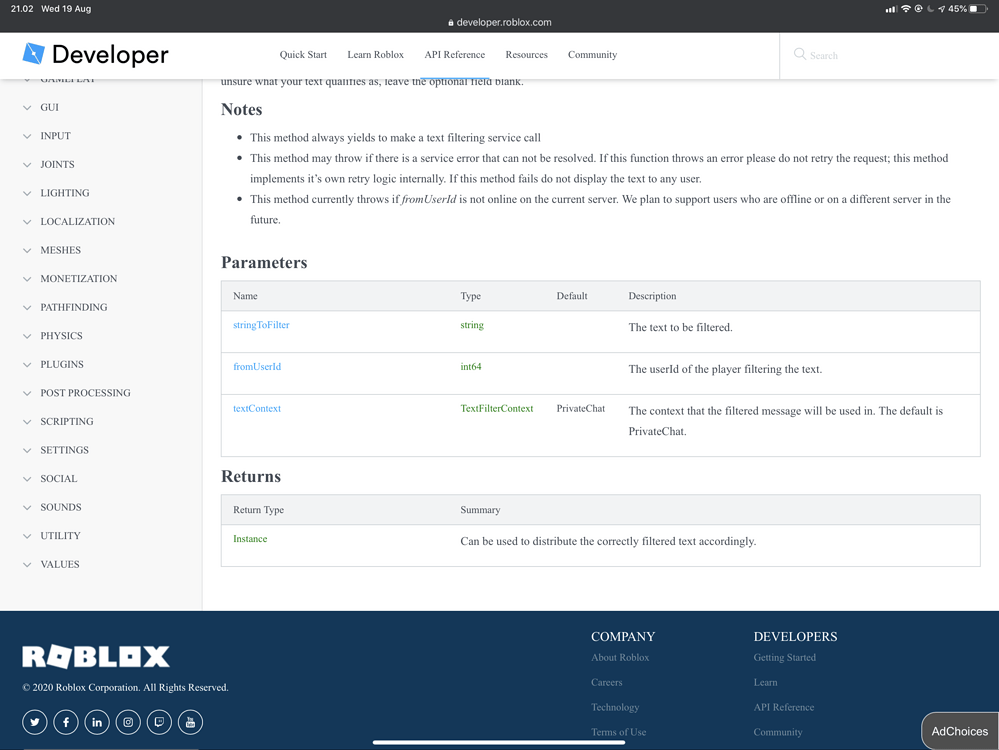
Task: Open the AdChoices button
Action: point(959,731)
